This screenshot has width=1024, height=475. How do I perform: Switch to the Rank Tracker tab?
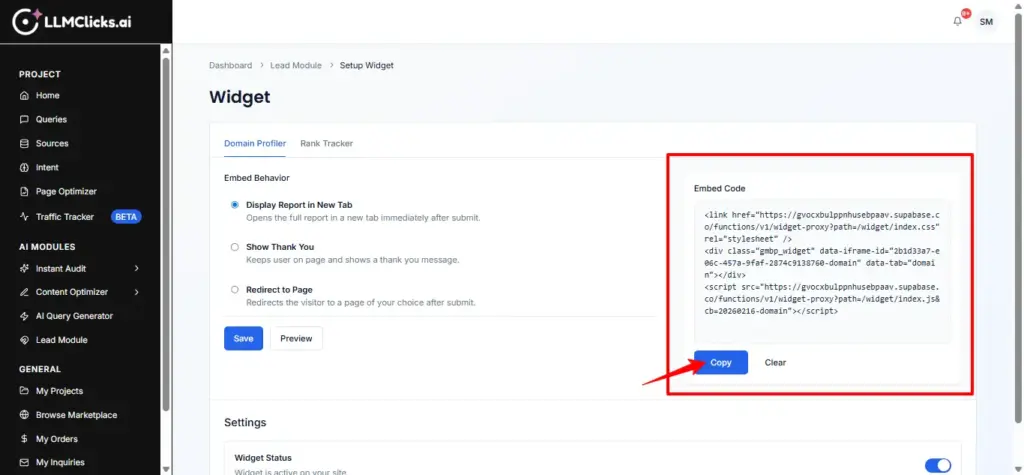326,144
